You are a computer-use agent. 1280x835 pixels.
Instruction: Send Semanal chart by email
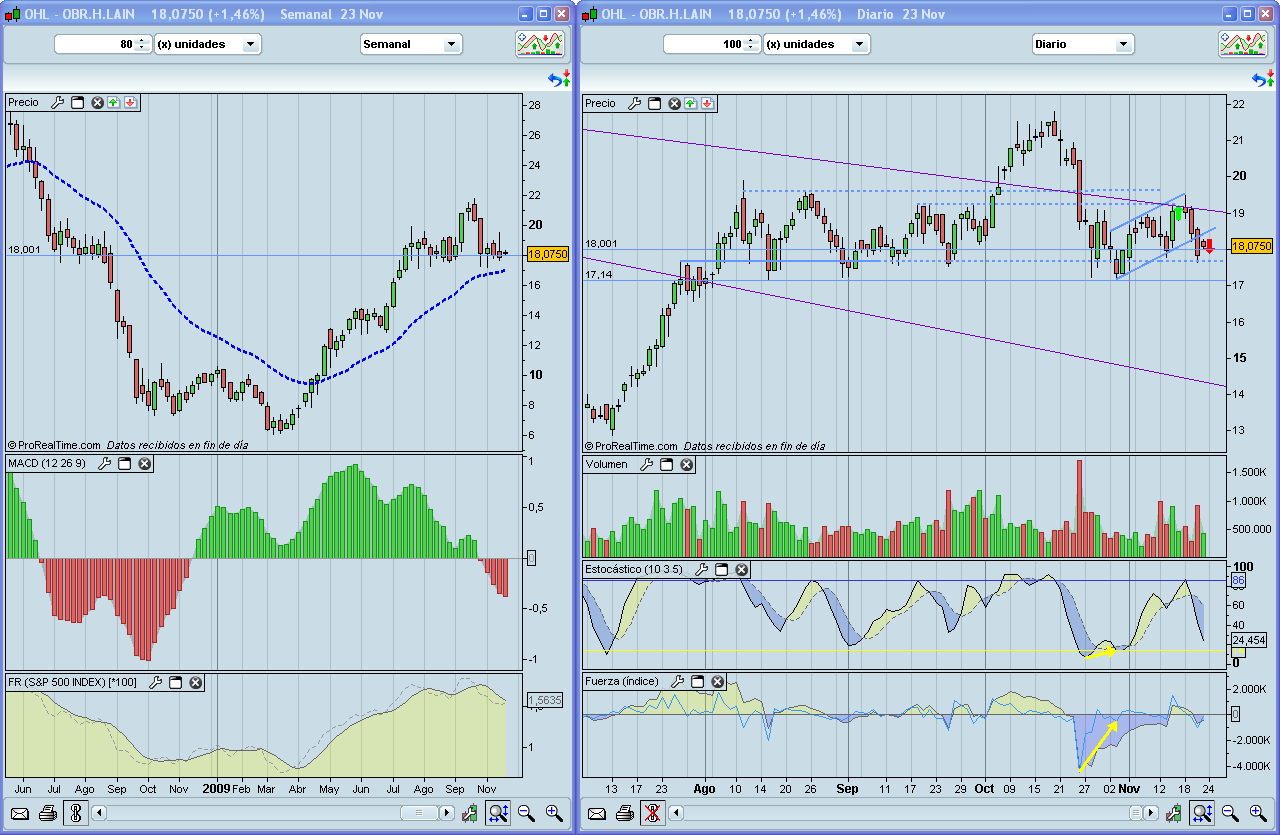coord(20,814)
